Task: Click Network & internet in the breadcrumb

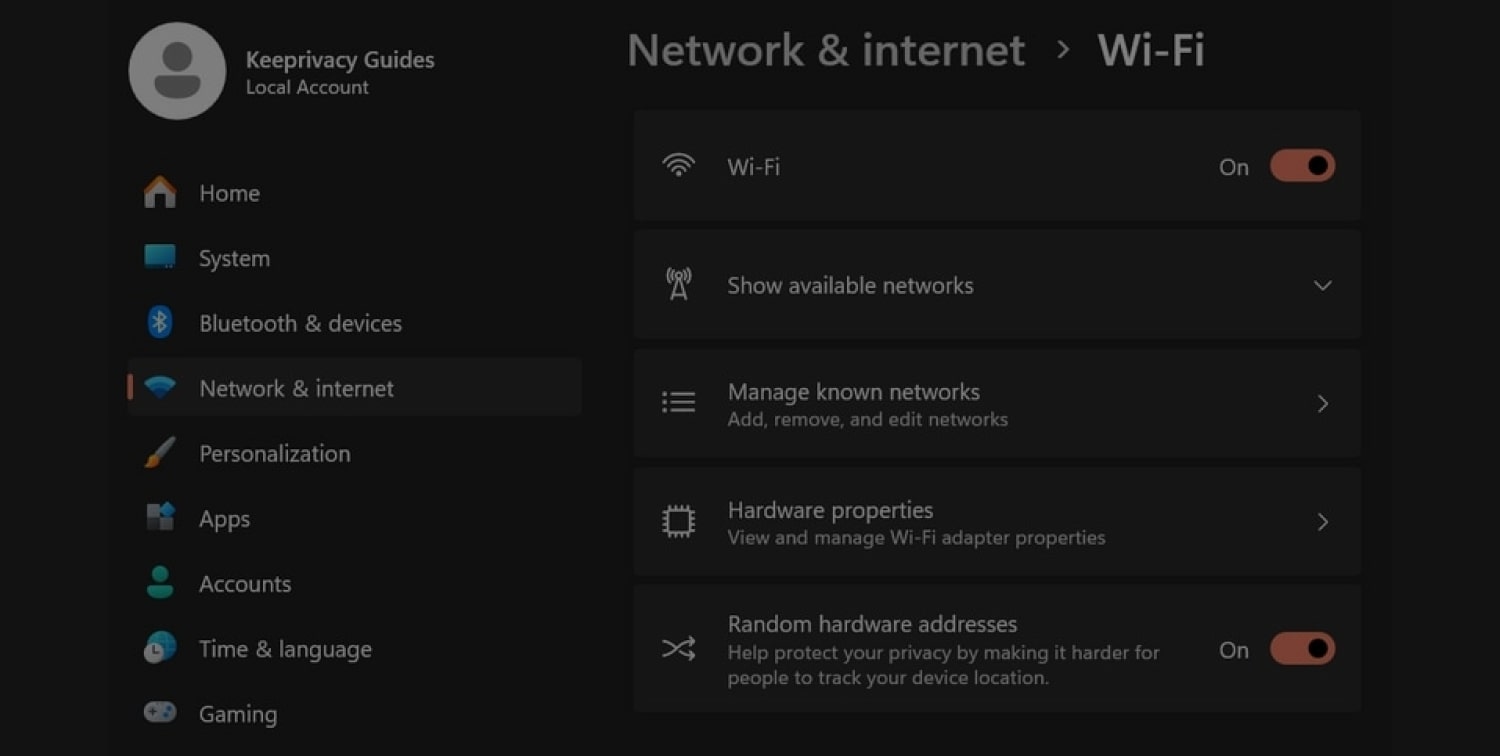Action: tap(826, 50)
